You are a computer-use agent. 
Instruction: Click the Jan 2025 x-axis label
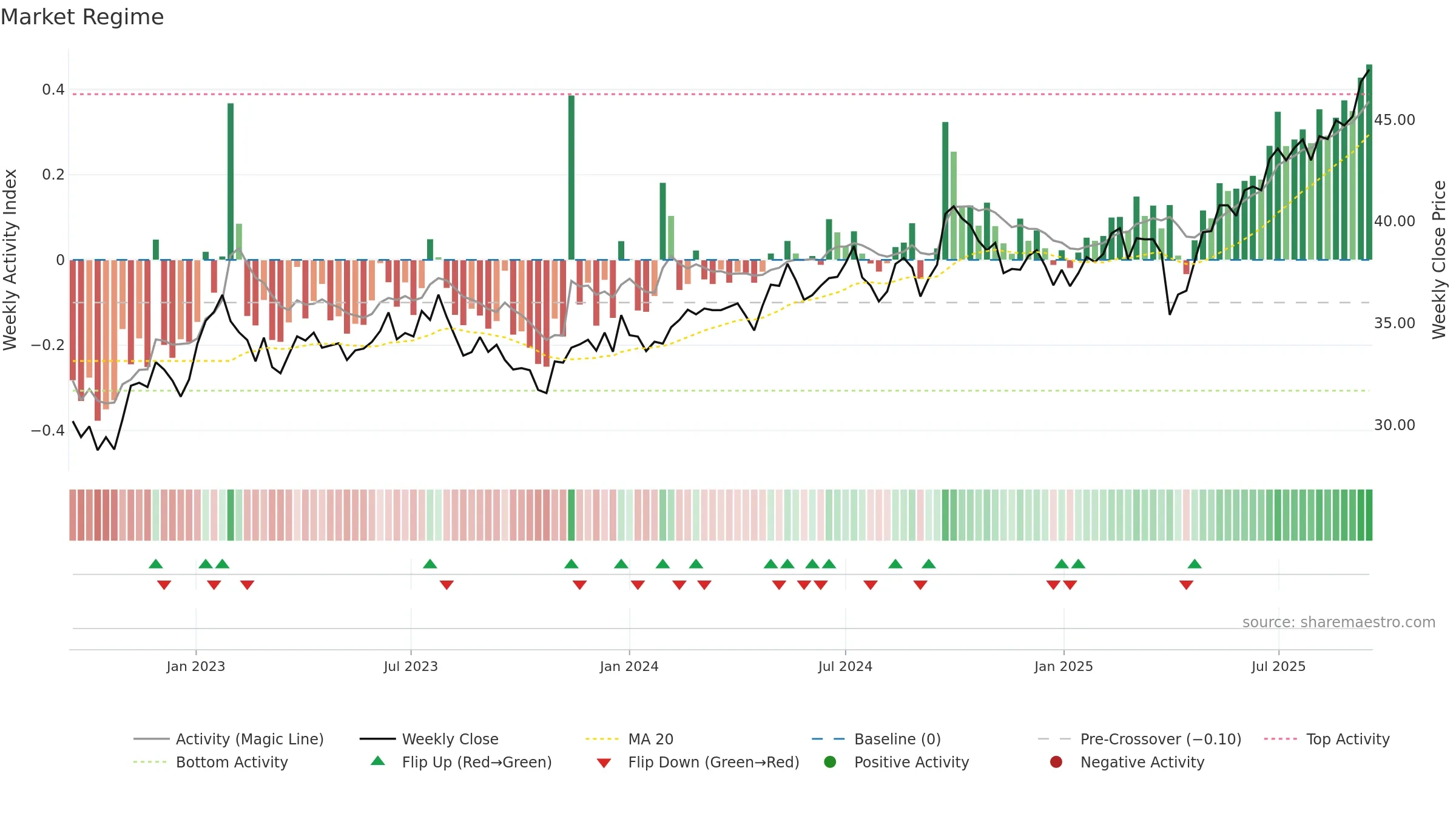pyautogui.click(x=1063, y=666)
